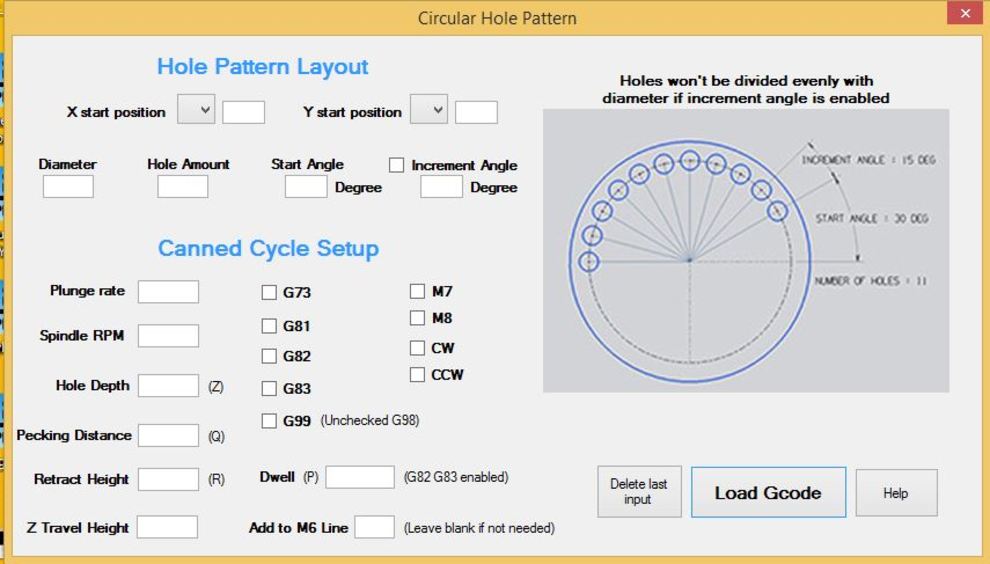
Task: Select CCW spindle direction checkbox
Action: (417, 375)
